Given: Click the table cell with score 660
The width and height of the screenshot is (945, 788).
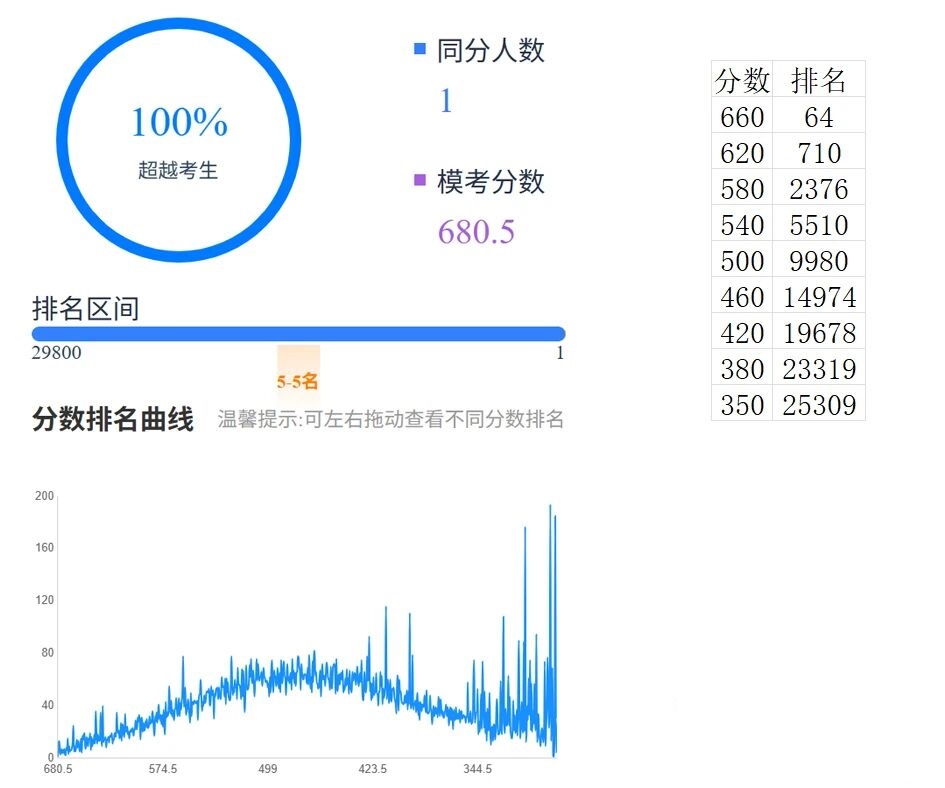Looking at the screenshot, I should point(742,117).
